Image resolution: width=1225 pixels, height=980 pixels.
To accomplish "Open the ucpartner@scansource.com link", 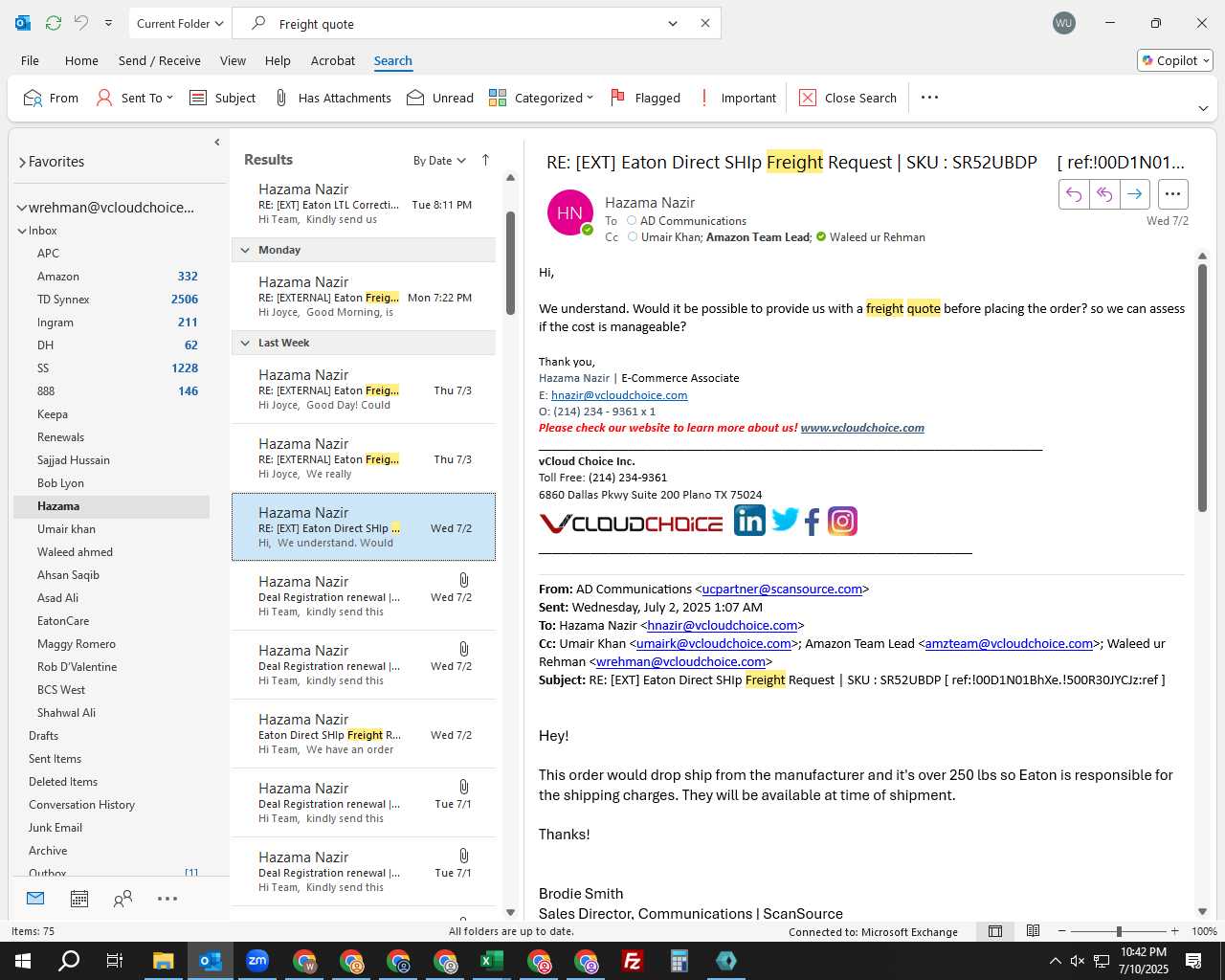I will [782, 590].
